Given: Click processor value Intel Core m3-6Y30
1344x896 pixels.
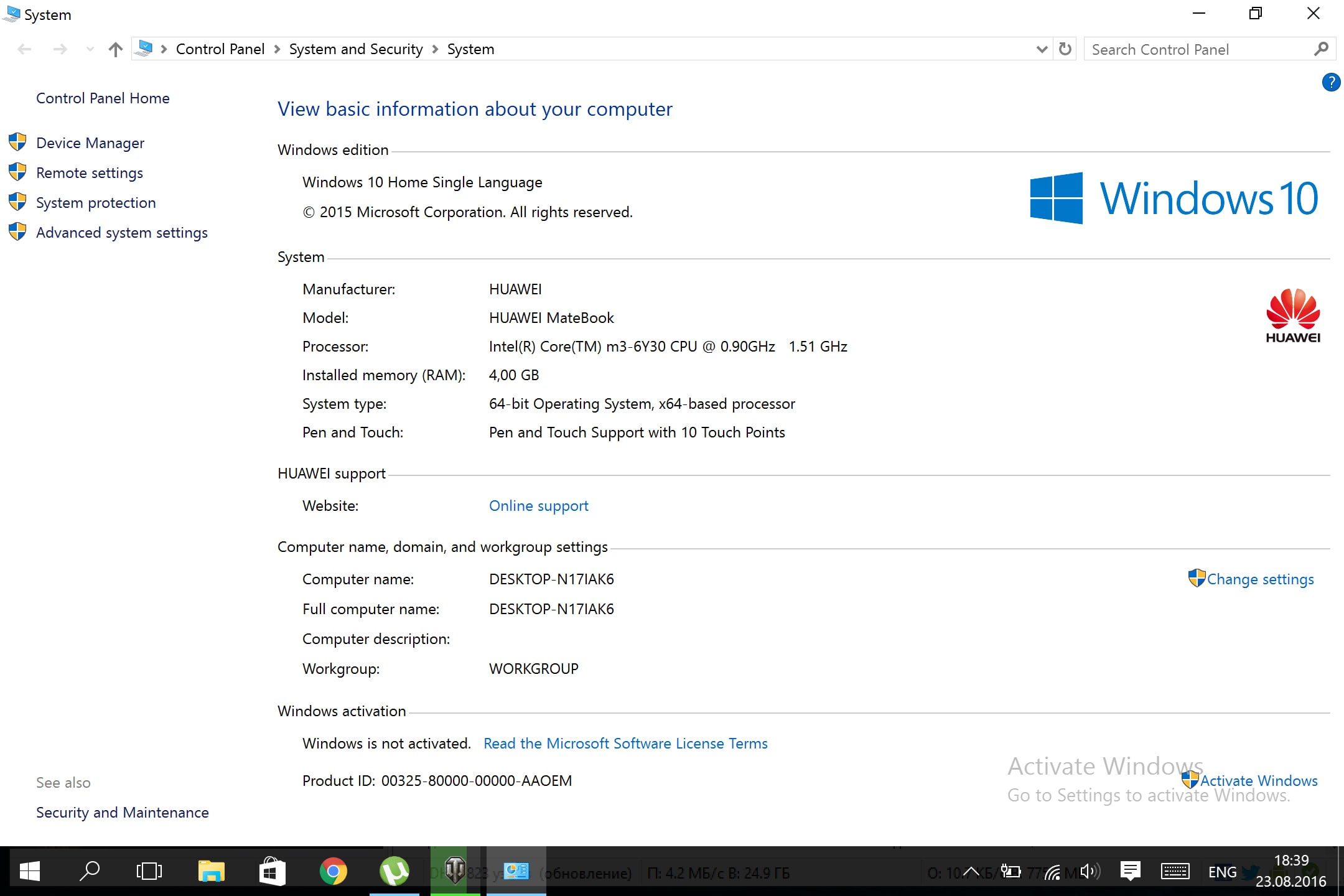Looking at the screenshot, I should coord(668,347).
